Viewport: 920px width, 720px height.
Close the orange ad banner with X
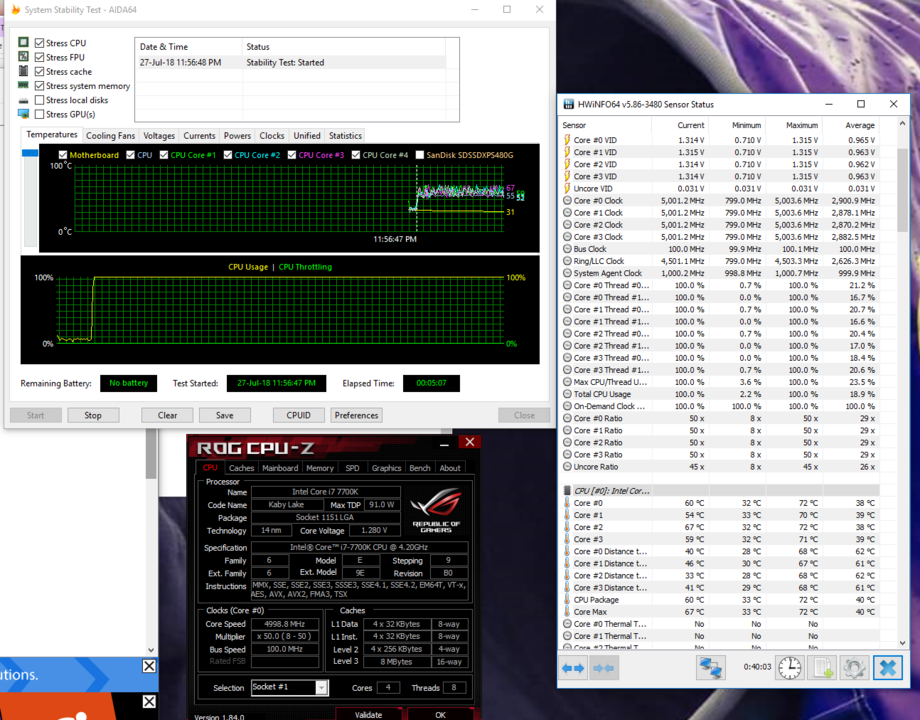tap(150, 702)
